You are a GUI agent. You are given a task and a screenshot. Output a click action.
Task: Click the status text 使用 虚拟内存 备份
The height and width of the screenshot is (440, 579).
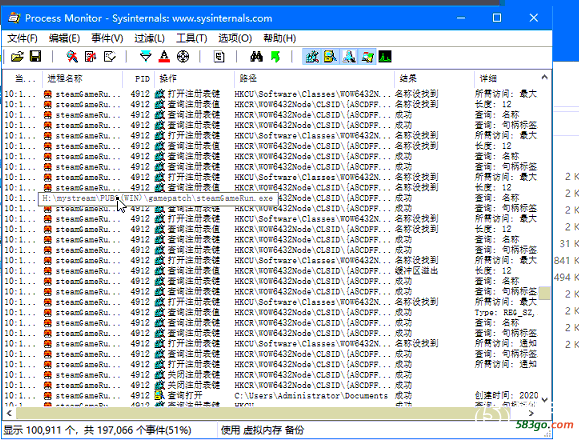[262, 430]
